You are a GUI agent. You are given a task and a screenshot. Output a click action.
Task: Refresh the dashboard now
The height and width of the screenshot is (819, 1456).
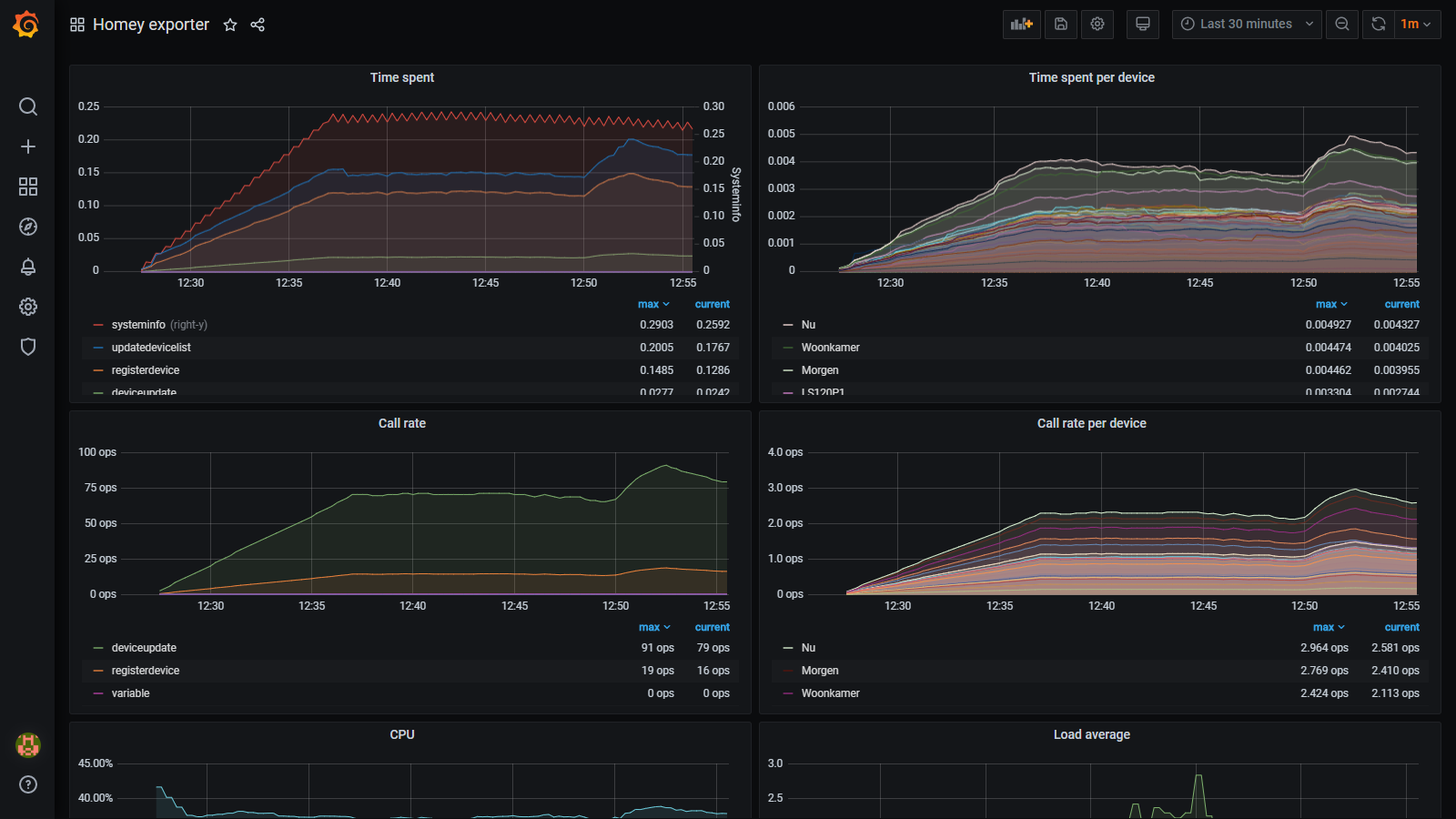pyautogui.click(x=1379, y=25)
